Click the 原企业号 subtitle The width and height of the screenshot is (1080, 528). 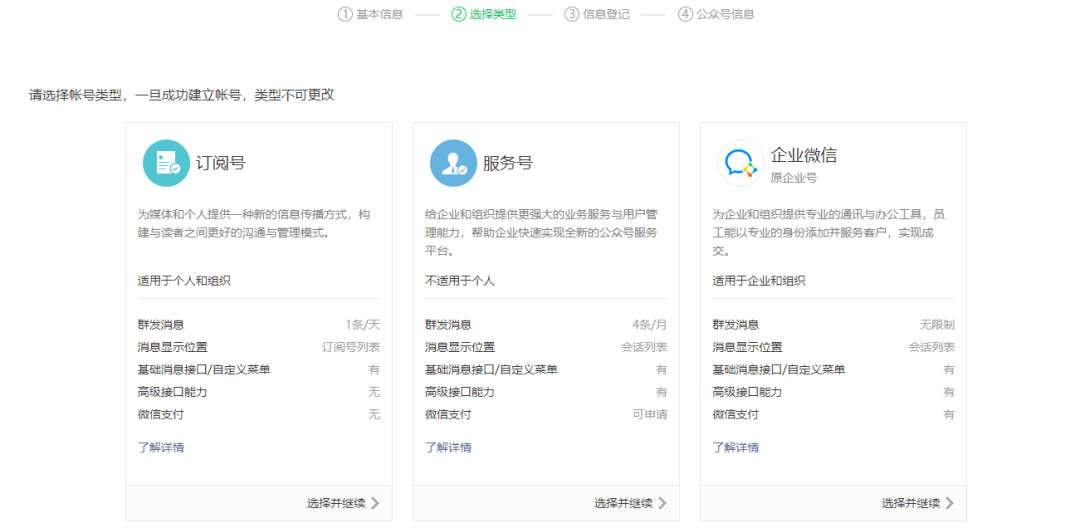793,178
